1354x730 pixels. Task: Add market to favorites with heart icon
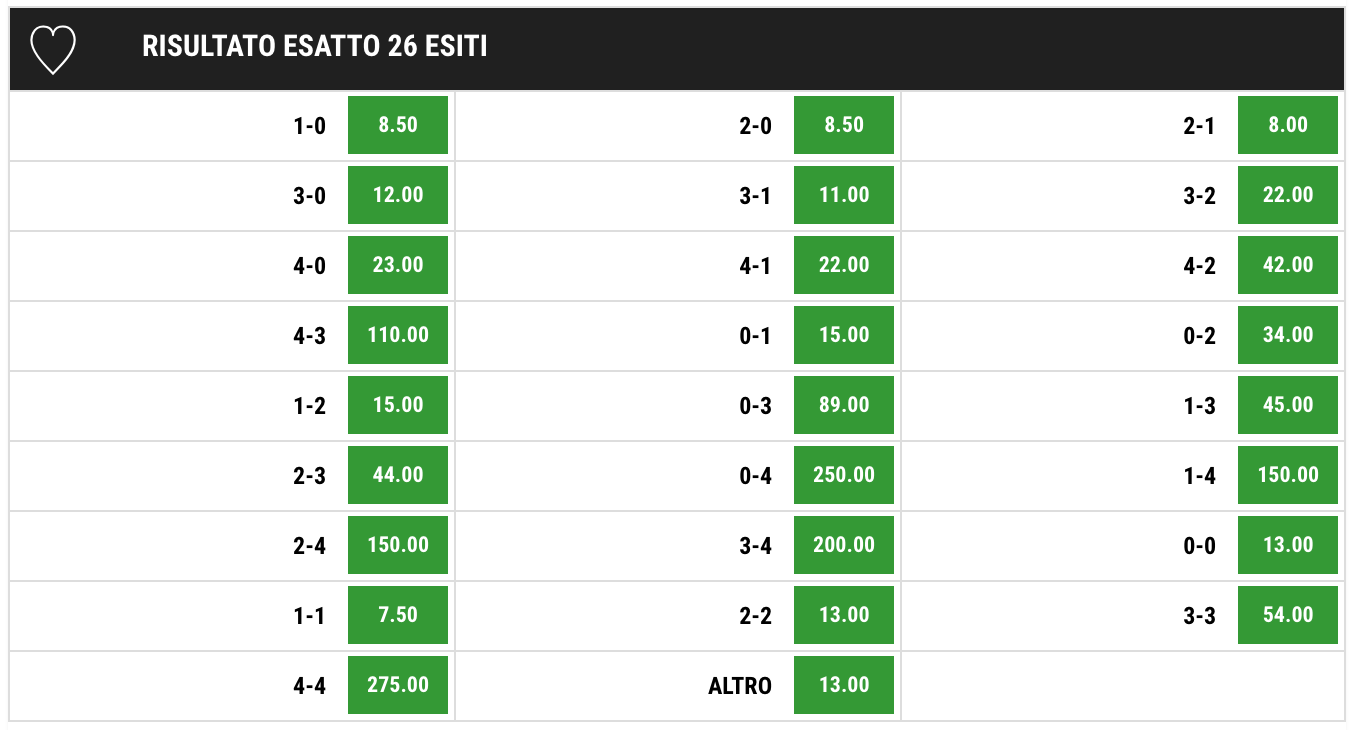click(x=53, y=49)
